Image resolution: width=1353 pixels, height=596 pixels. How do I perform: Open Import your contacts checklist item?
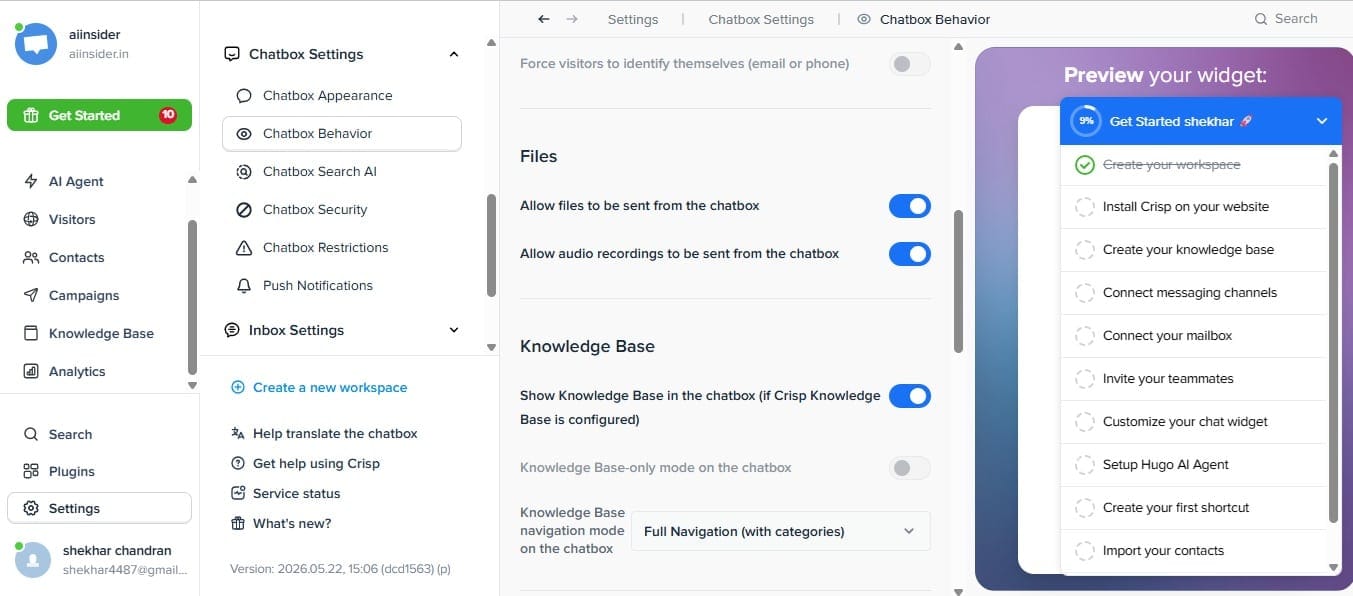1194,551
